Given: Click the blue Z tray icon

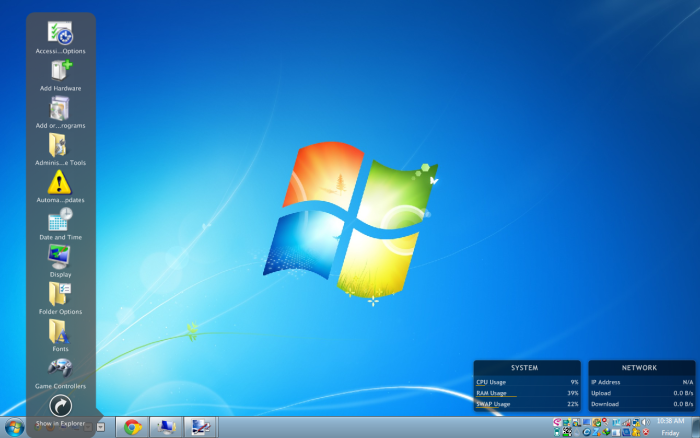Looking at the screenshot, I should point(596,432).
